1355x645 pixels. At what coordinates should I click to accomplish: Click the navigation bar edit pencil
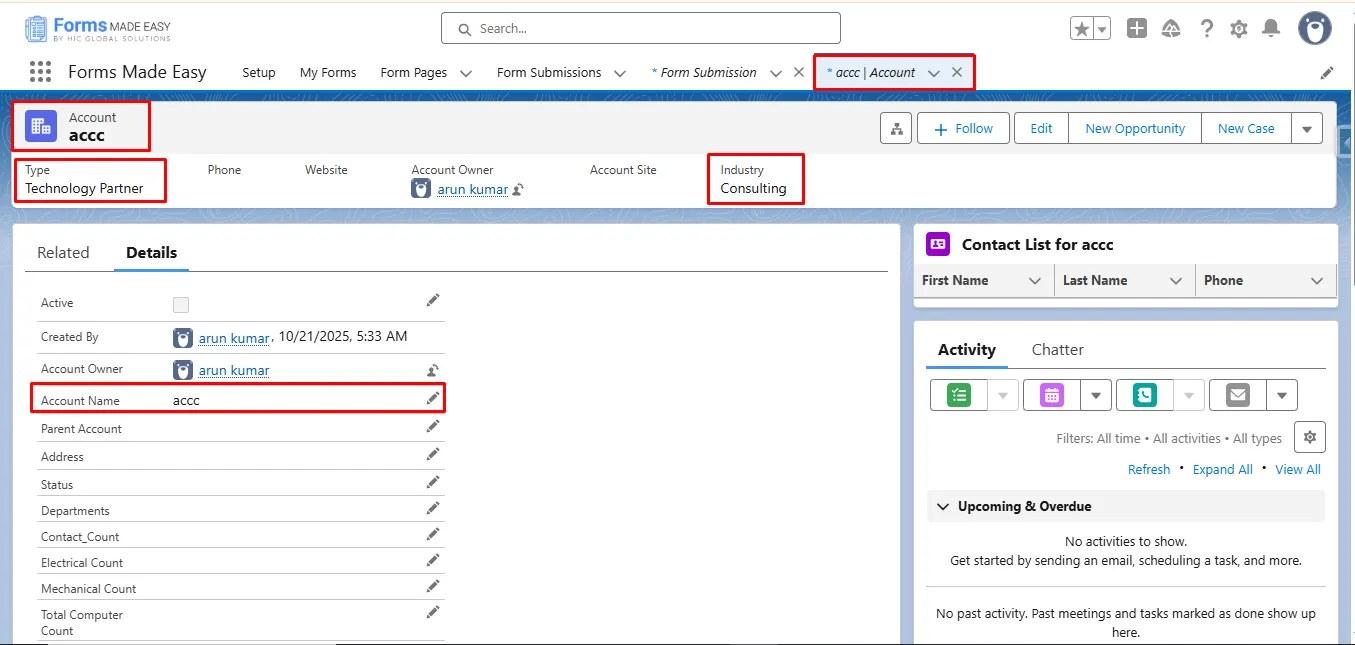(1327, 73)
